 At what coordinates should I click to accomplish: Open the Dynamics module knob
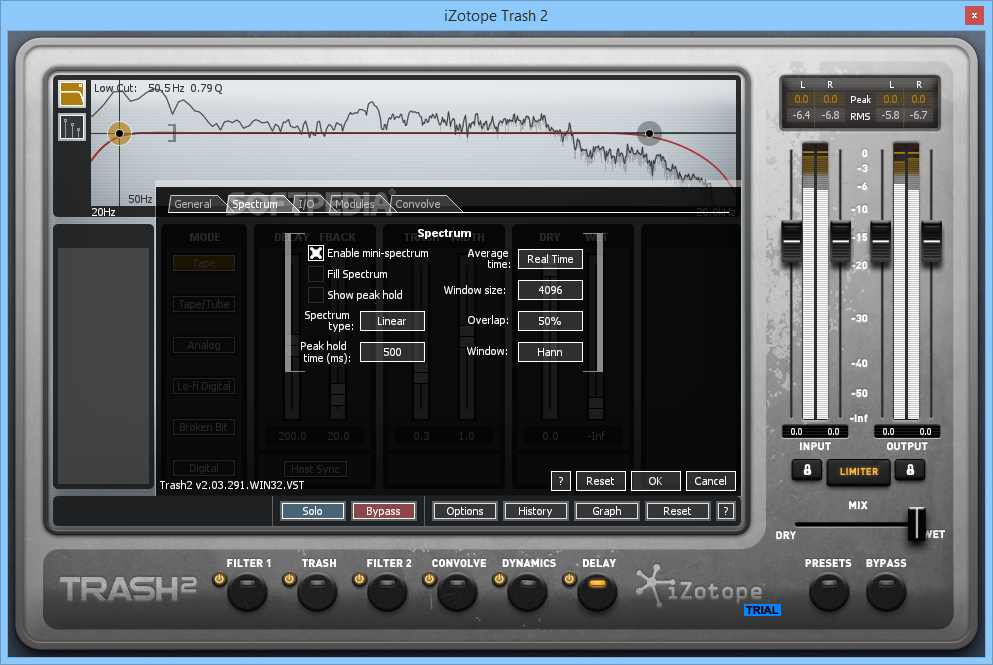point(527,592)
